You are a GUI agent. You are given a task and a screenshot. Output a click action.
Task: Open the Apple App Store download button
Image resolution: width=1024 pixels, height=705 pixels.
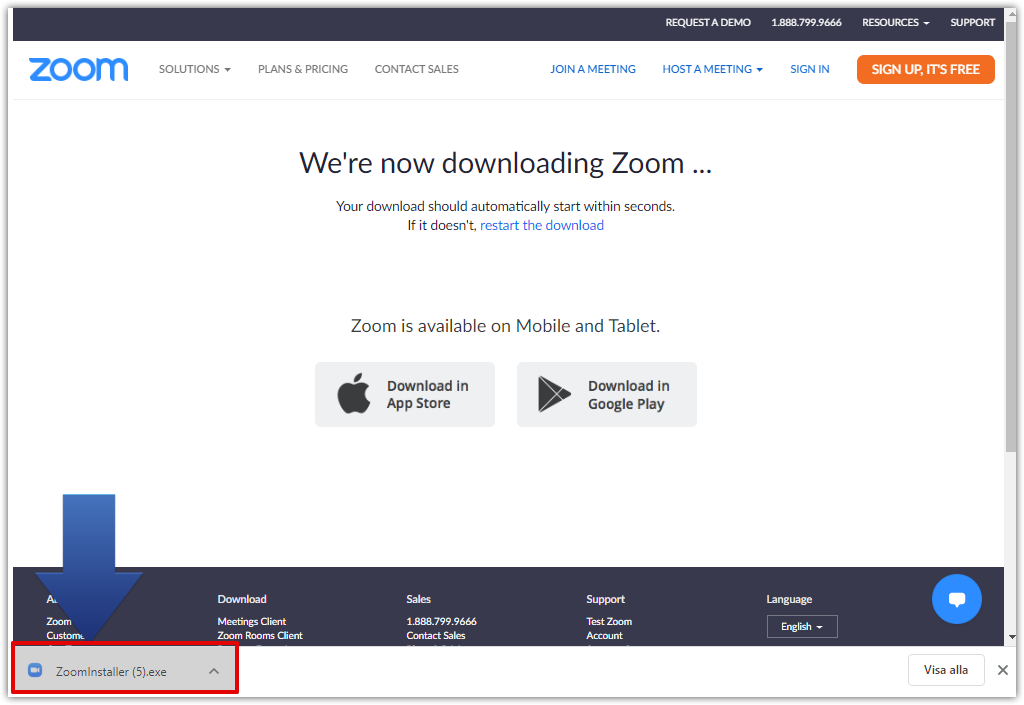click(x=405, y=394)
